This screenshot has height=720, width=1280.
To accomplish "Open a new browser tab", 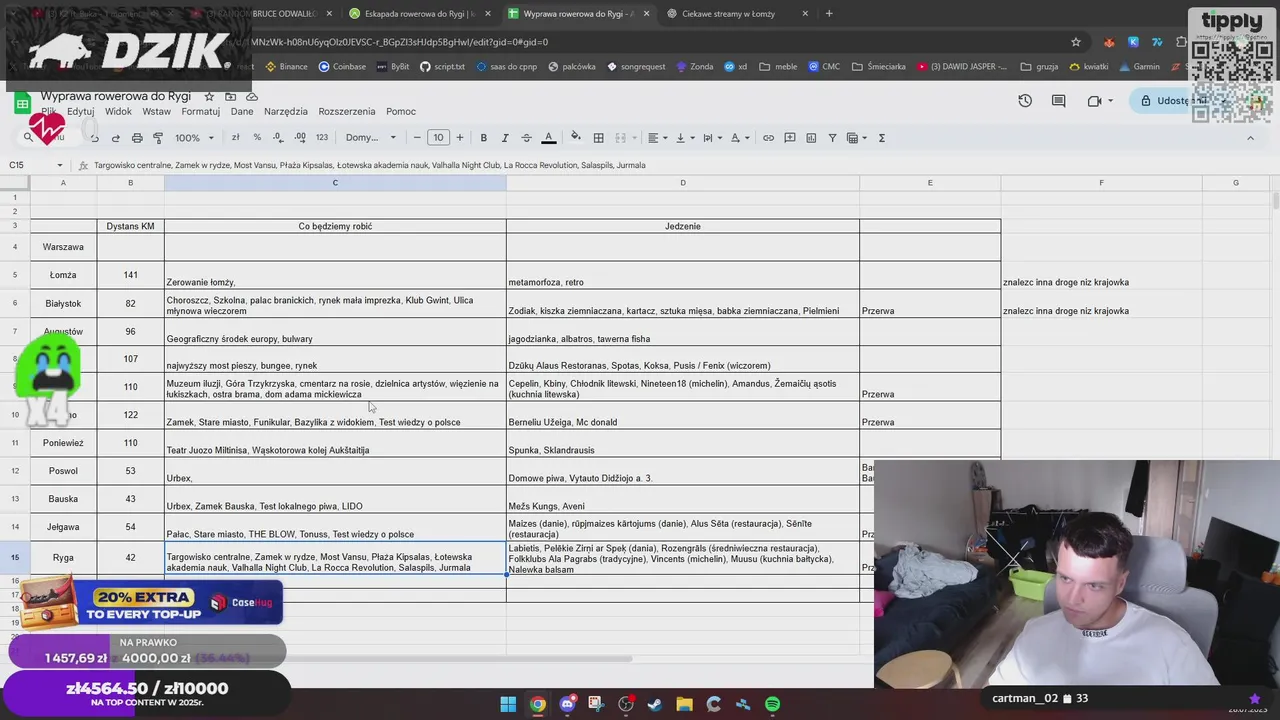I will click(x=829, y=14).
